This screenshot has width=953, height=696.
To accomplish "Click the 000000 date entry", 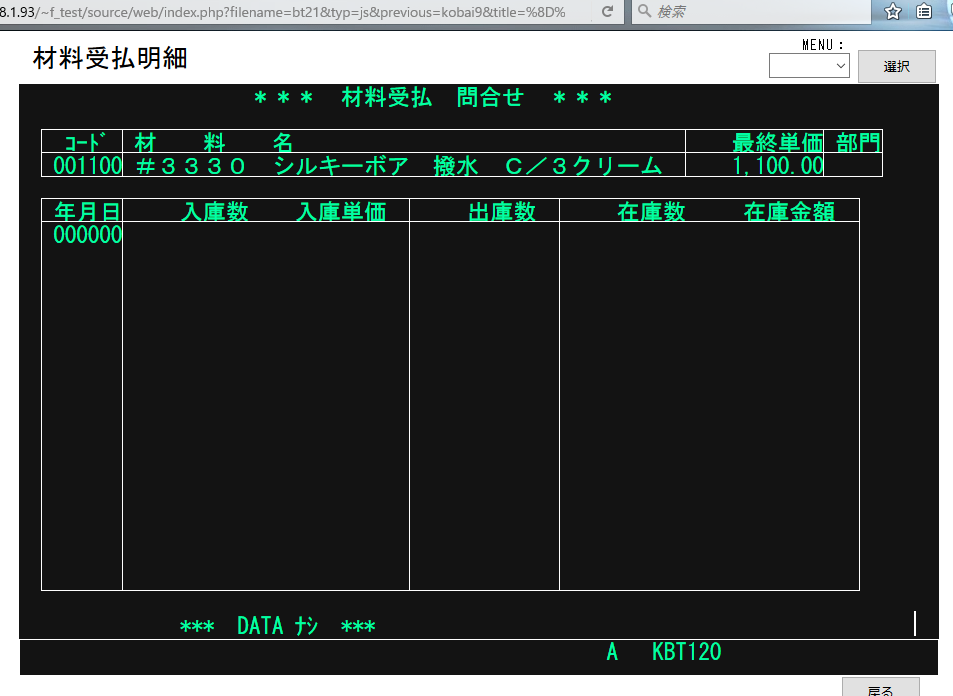I will pos(87,235).
